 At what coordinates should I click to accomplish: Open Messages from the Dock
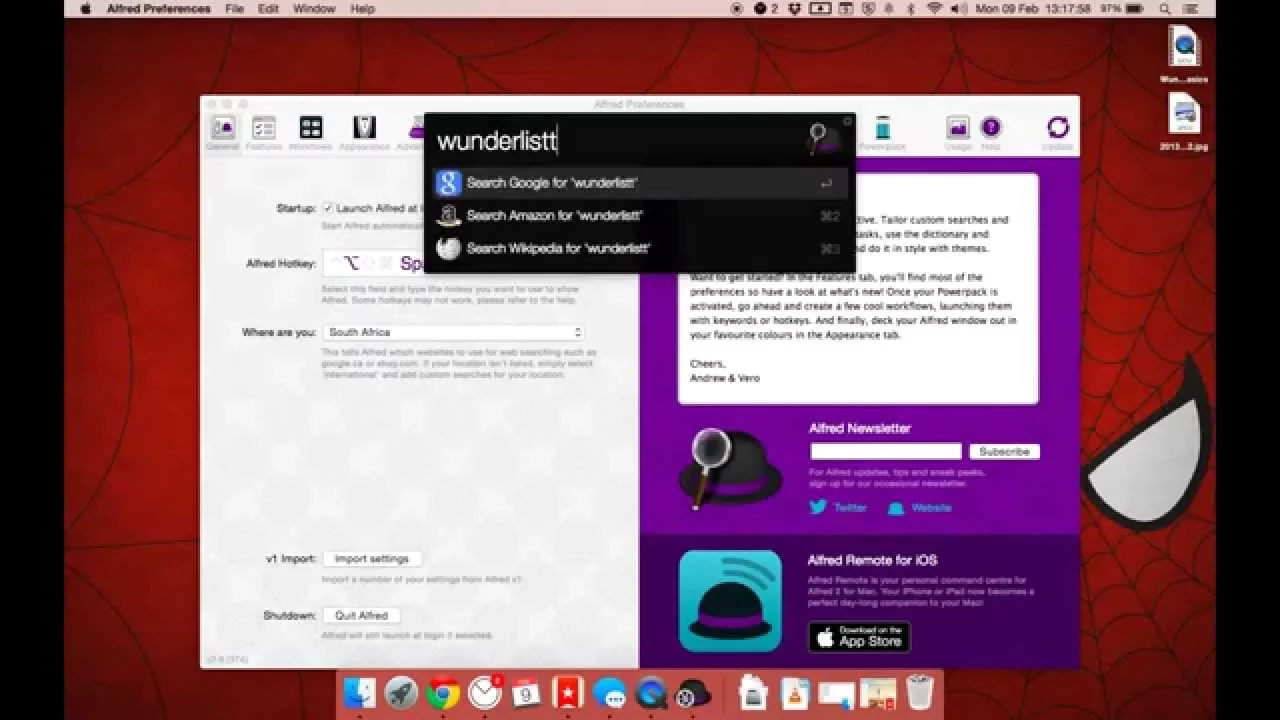pos(609,693)
